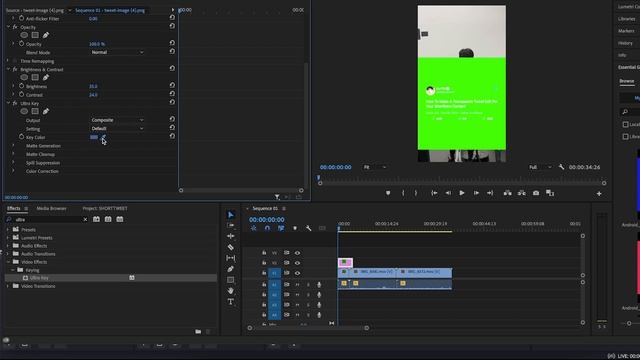Viewport: 640px width, 360px height.
Task: Toggle lock on video track V1
Action: click(x=264, y=273)
